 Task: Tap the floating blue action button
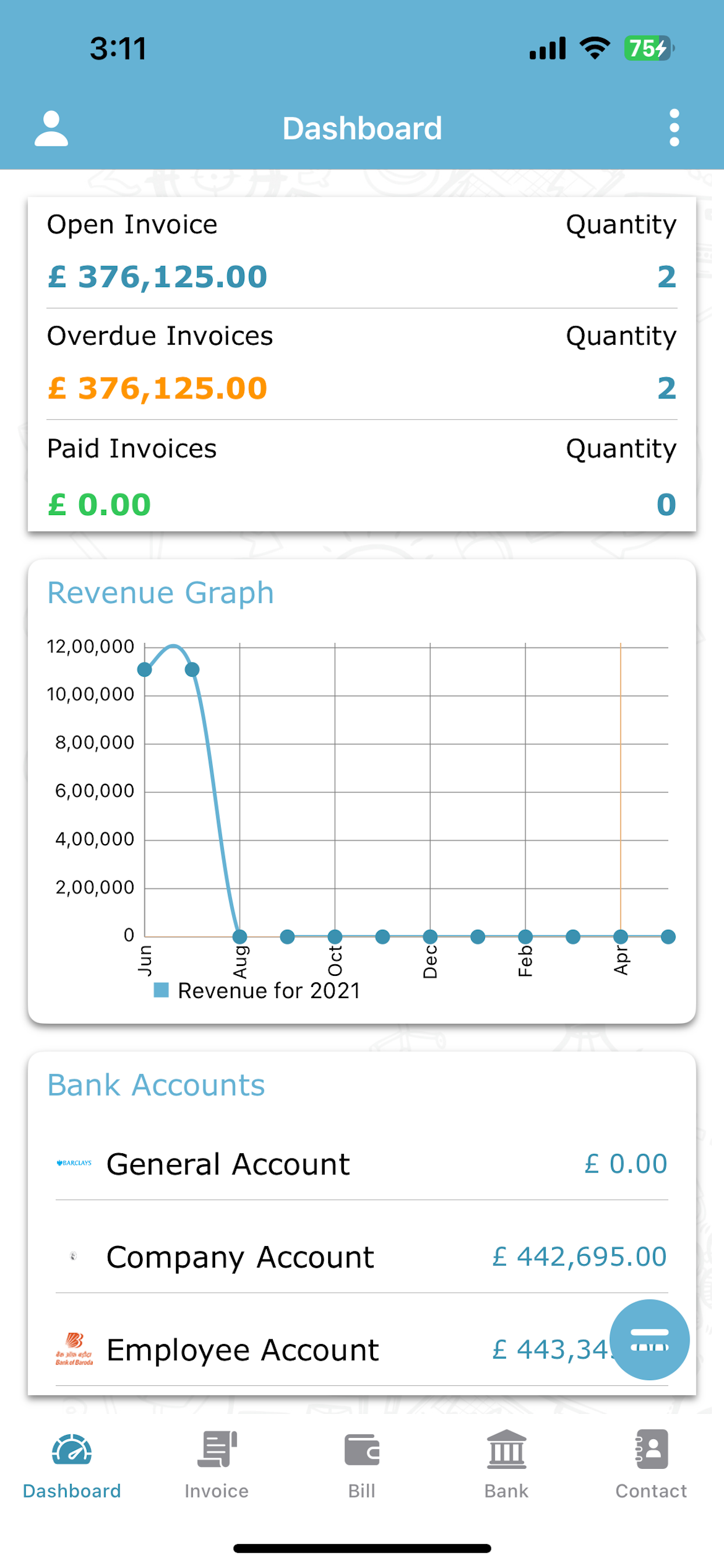pyautogui.click(x=649, y=1339)
